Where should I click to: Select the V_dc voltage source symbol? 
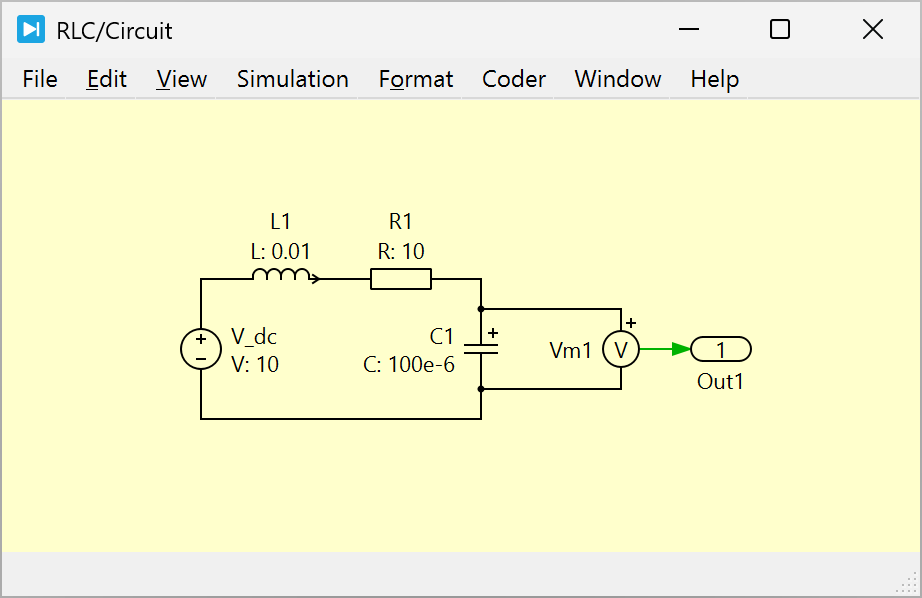point(200,349)
